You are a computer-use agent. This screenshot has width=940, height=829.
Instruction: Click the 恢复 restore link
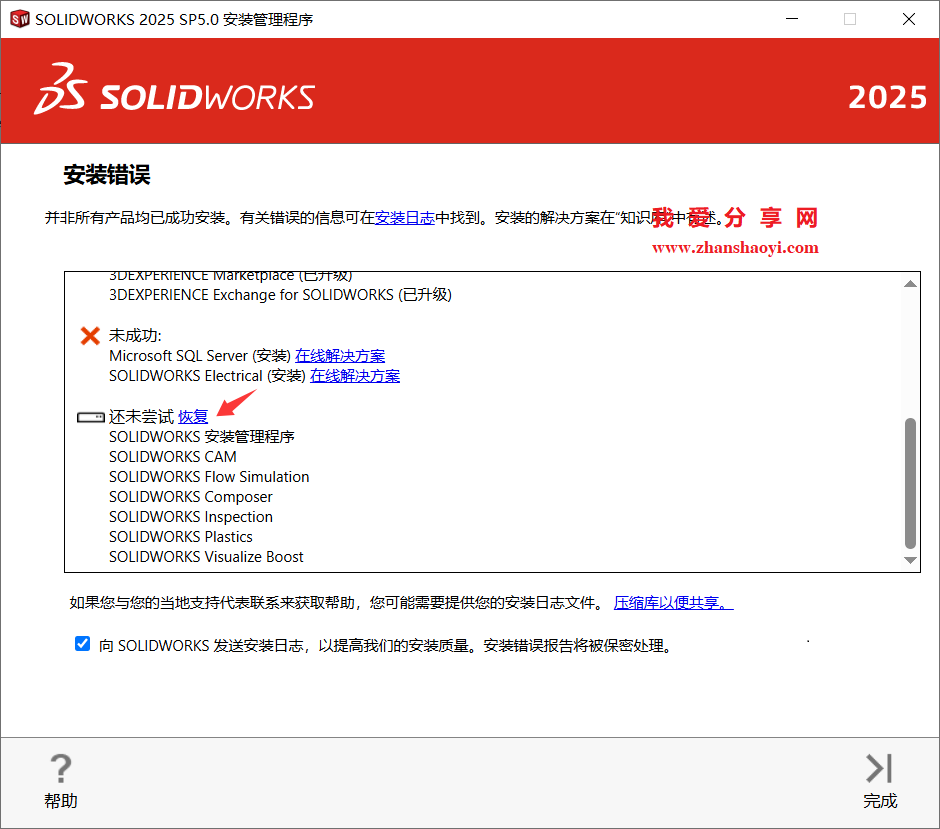[193, 417]
